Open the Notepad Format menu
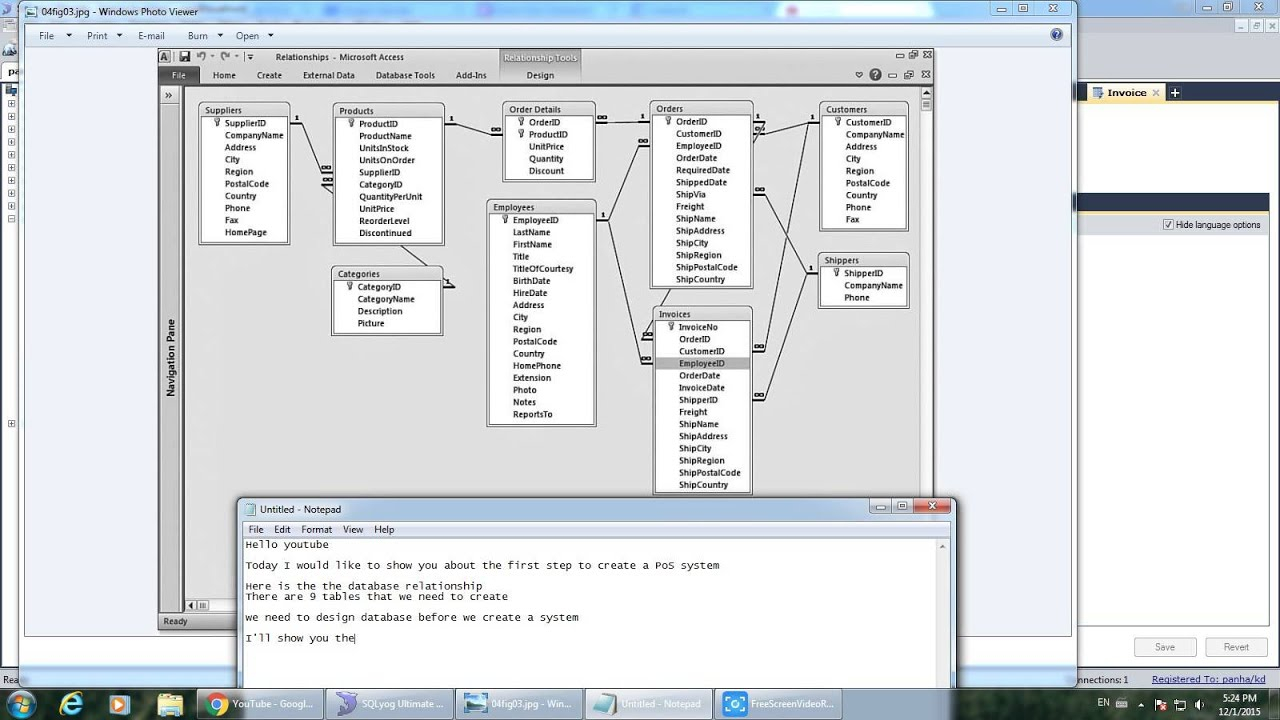Screen dimensions: 1280x720 [x=317, y=529]
